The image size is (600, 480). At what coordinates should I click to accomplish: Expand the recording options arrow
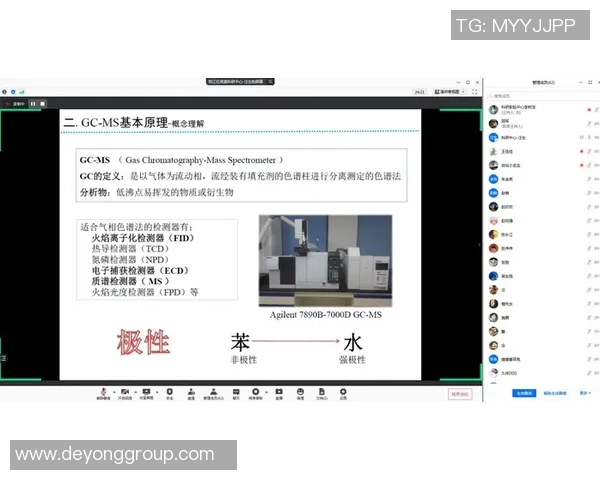click(x=266, y=392)
